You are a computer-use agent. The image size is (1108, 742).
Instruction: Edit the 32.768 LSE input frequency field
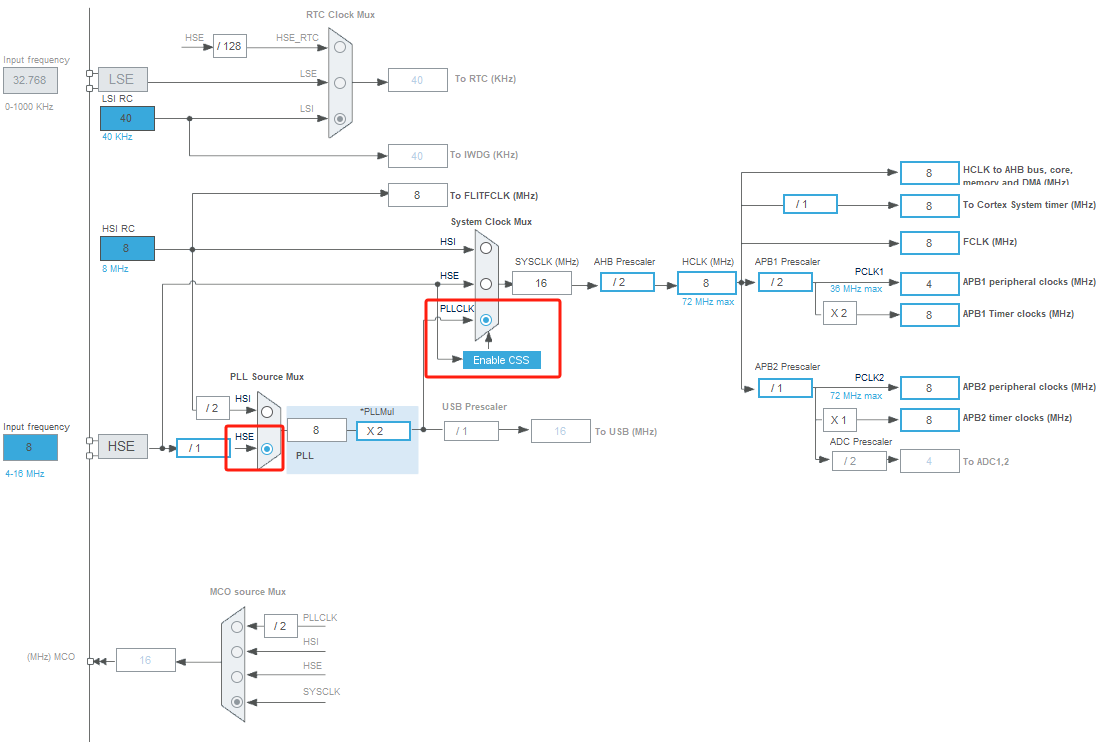[29, 80]
